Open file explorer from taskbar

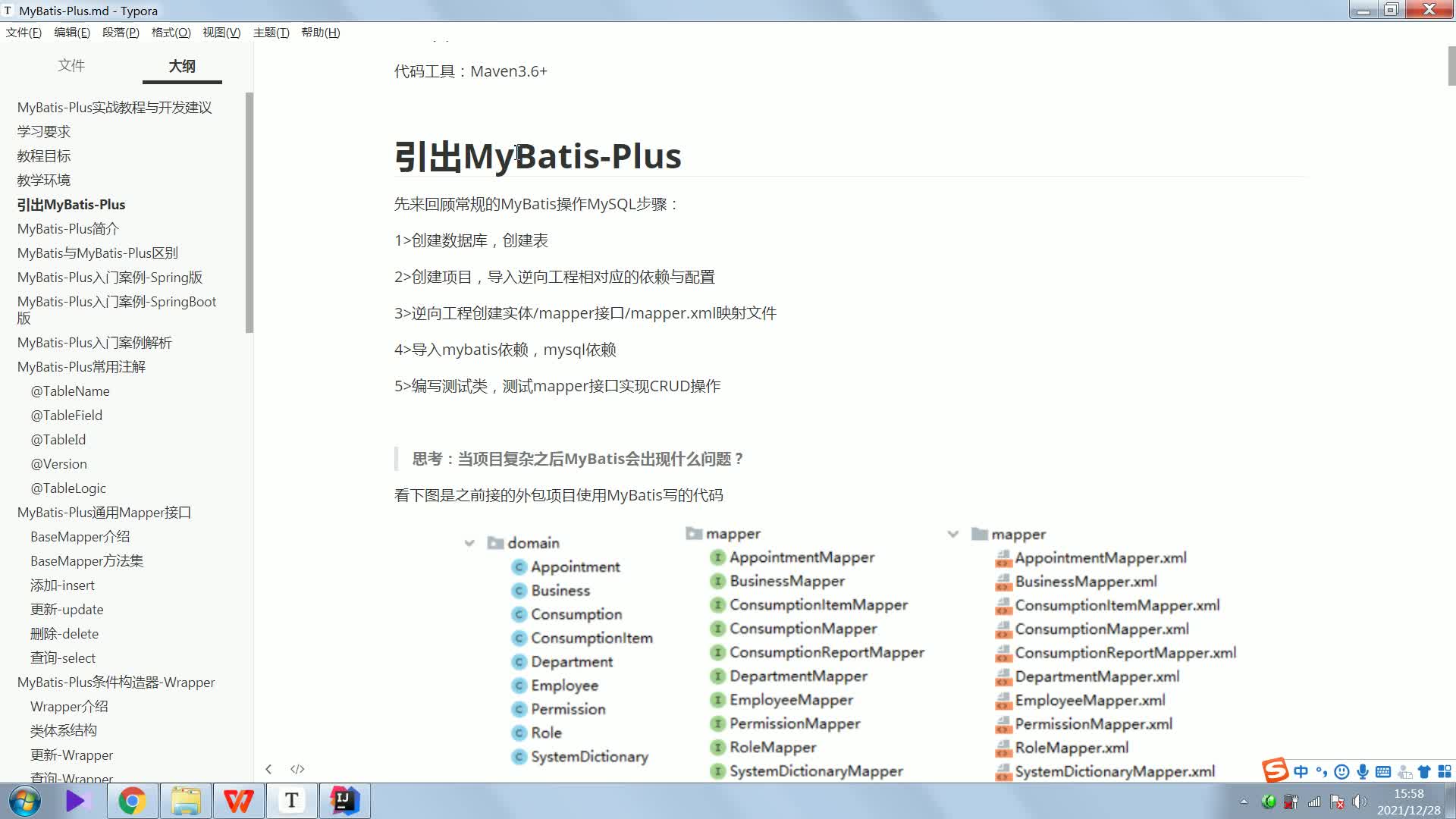185,801
